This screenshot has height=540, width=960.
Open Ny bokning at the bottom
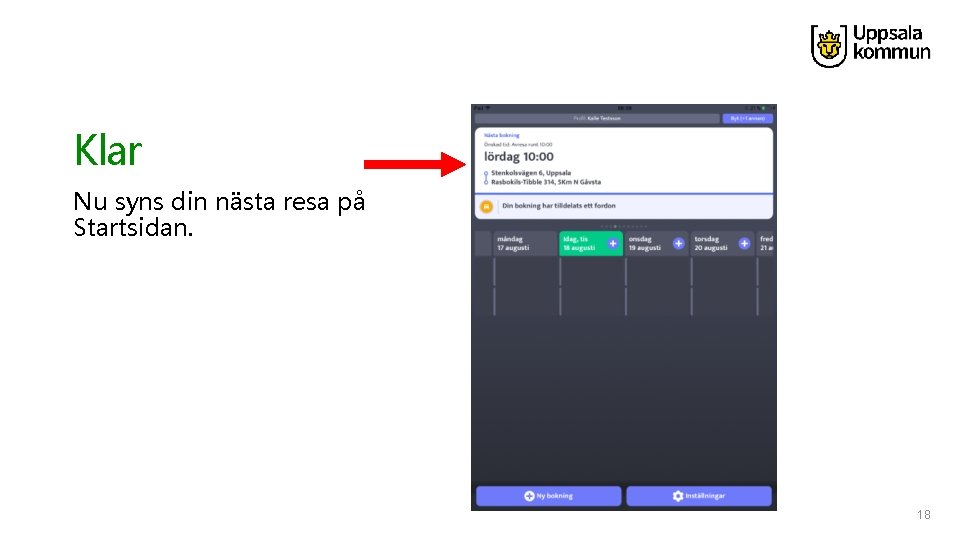[549, 496]
